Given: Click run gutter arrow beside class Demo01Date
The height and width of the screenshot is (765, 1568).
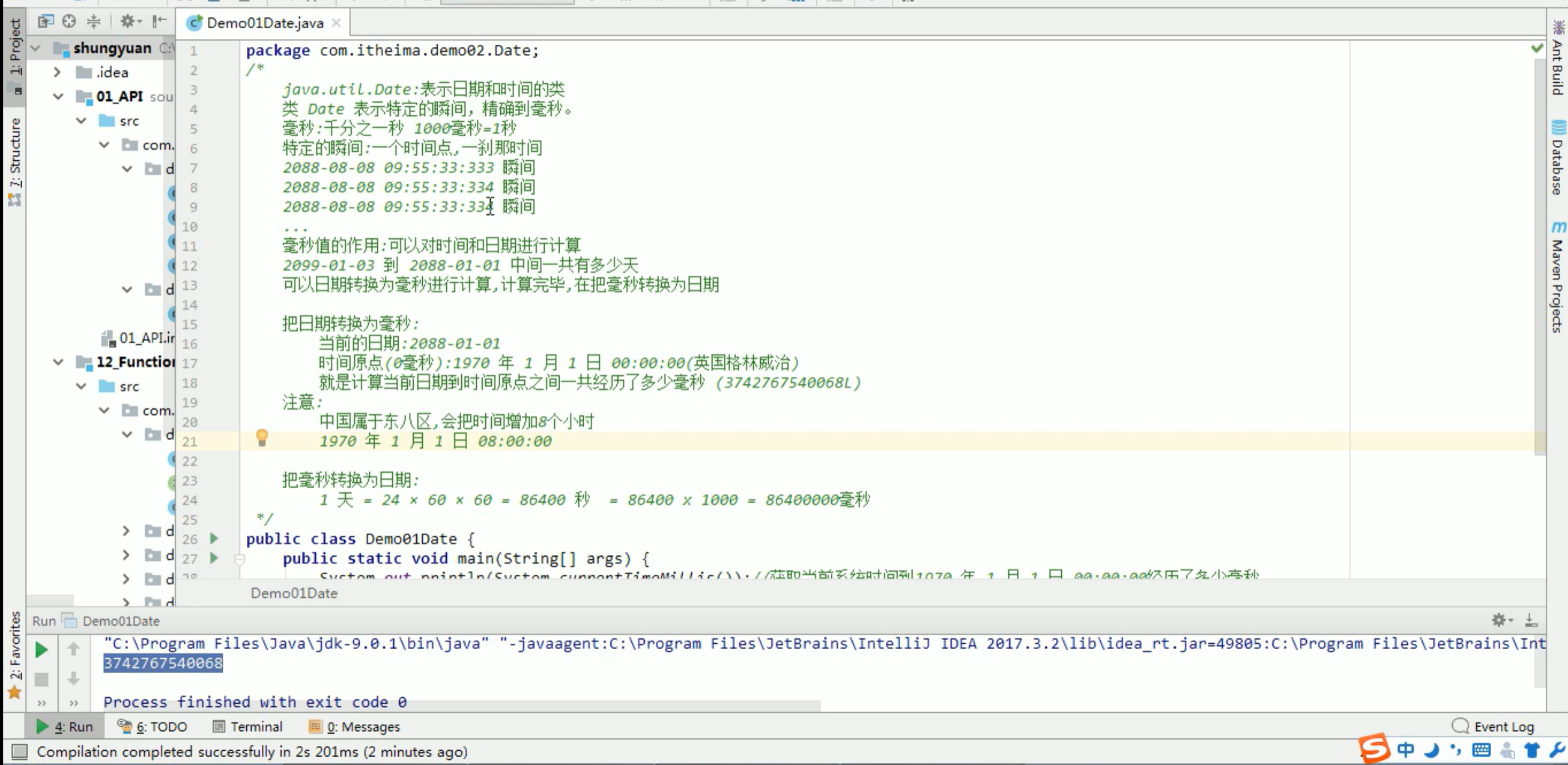Looking at the screenshot, I should (x=214, y=538).
